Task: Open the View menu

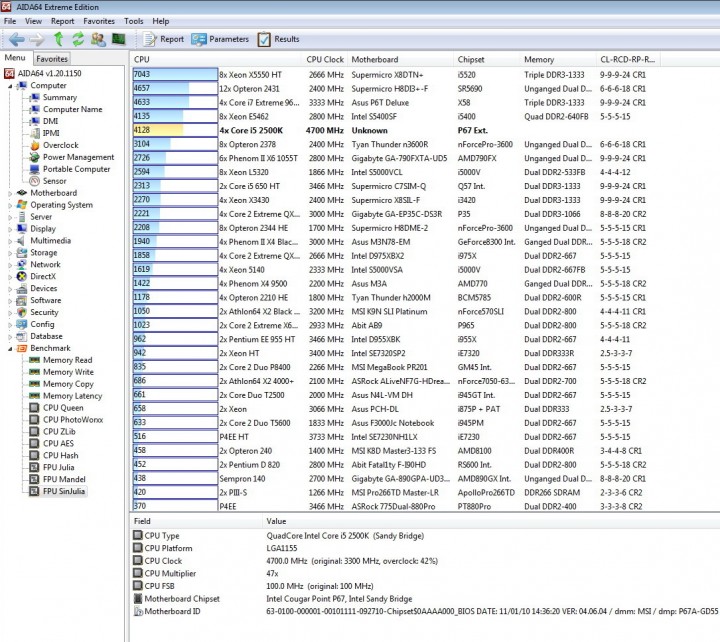Action: [33, 21]
